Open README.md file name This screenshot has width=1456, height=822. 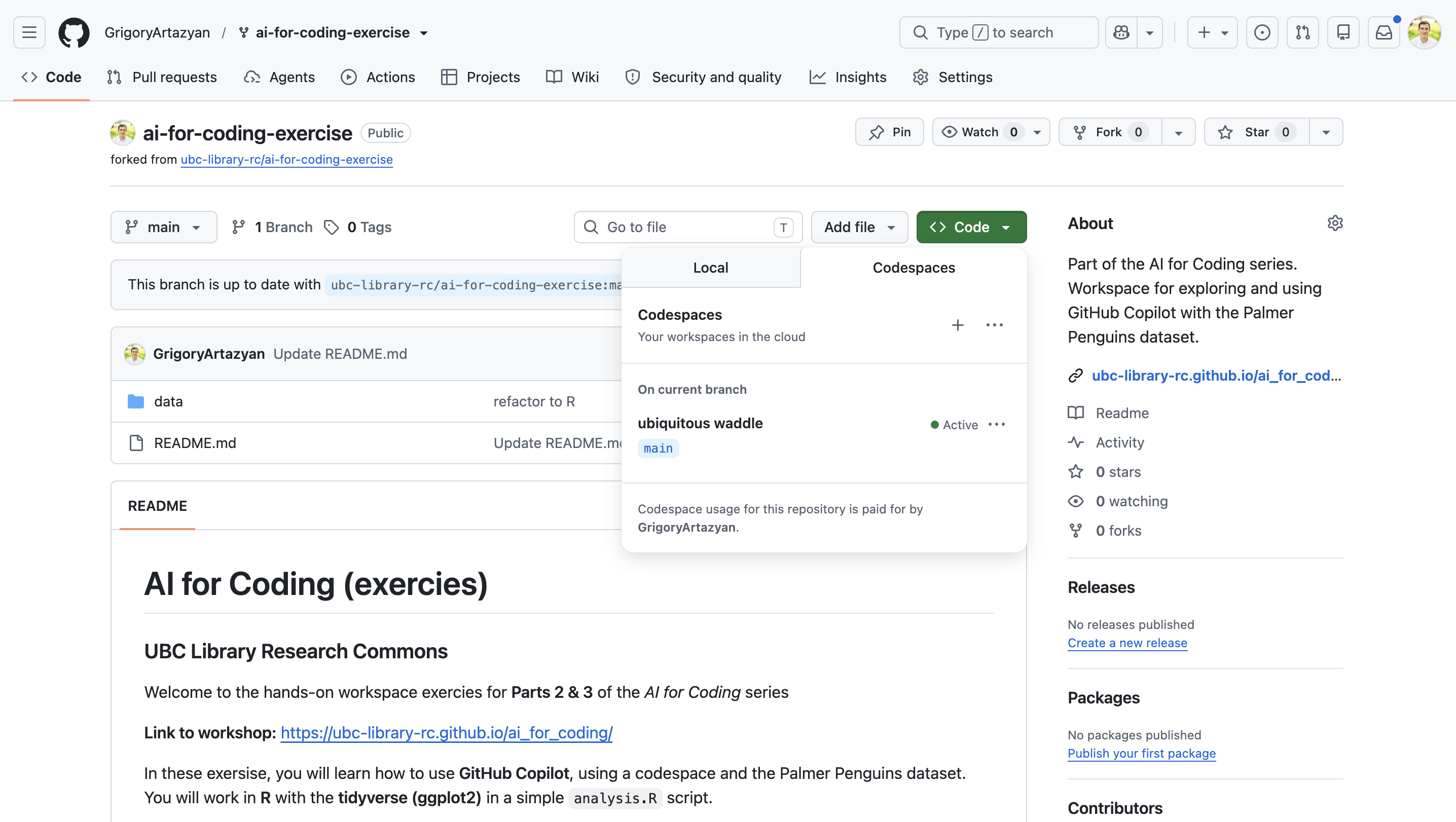tap(195, 443)
